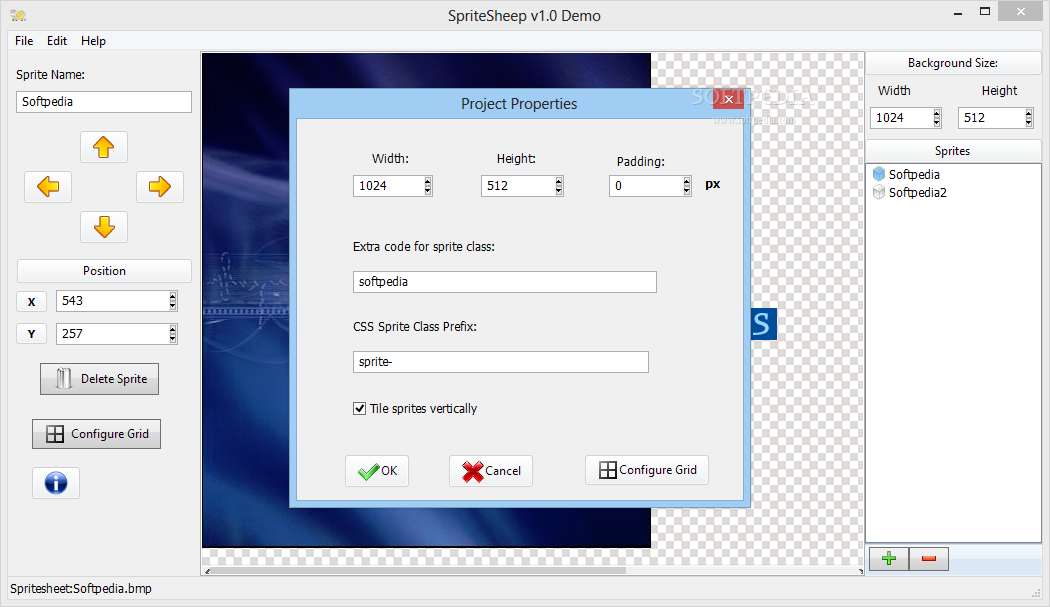Move sprite up with the up arrow
Viewport: 1050px width, 607px height.
(x=104, y=147)
